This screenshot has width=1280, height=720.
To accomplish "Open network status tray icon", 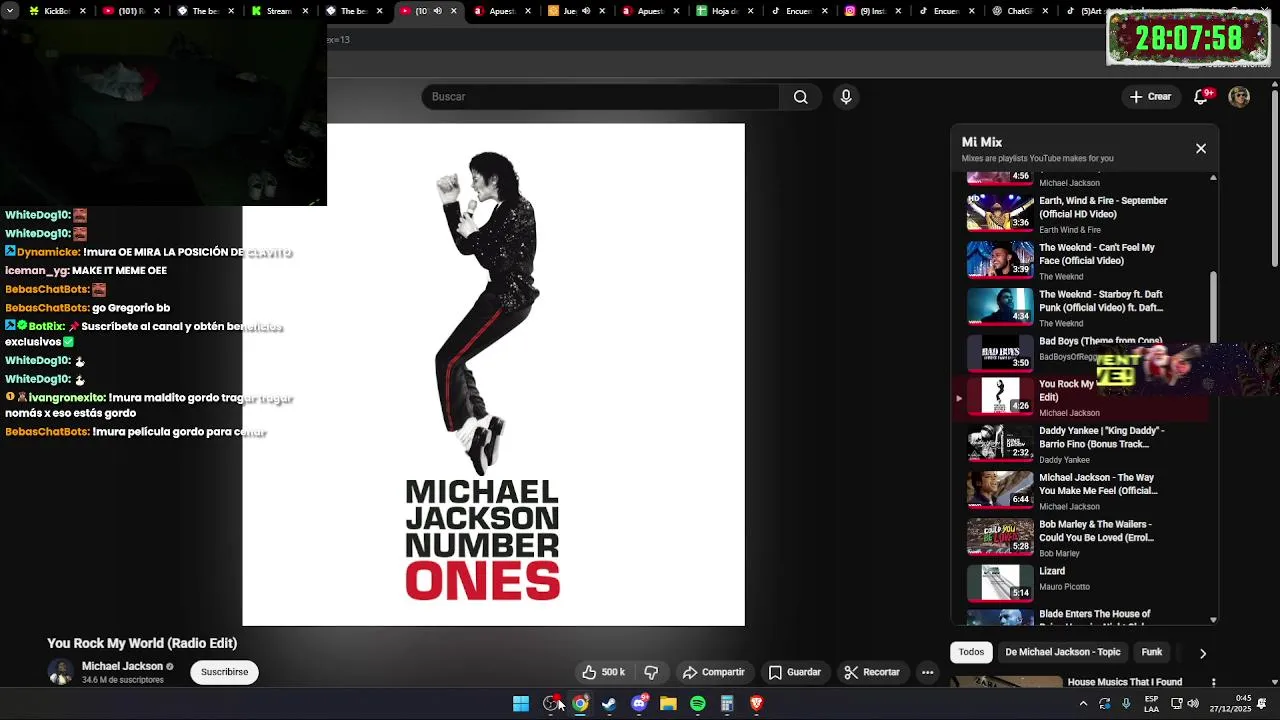I will click(x=1177, y=704).
